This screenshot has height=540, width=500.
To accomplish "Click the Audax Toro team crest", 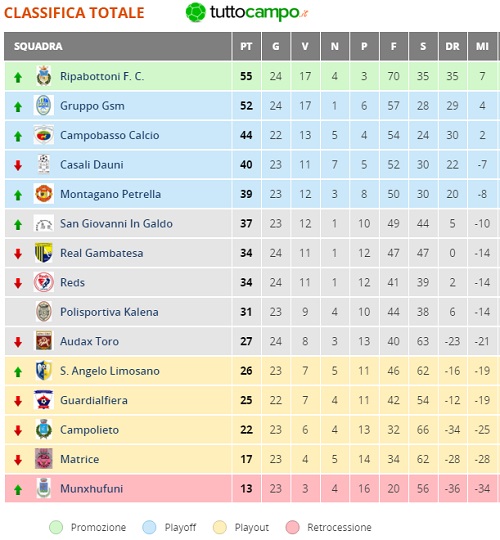I will point(44,341).
